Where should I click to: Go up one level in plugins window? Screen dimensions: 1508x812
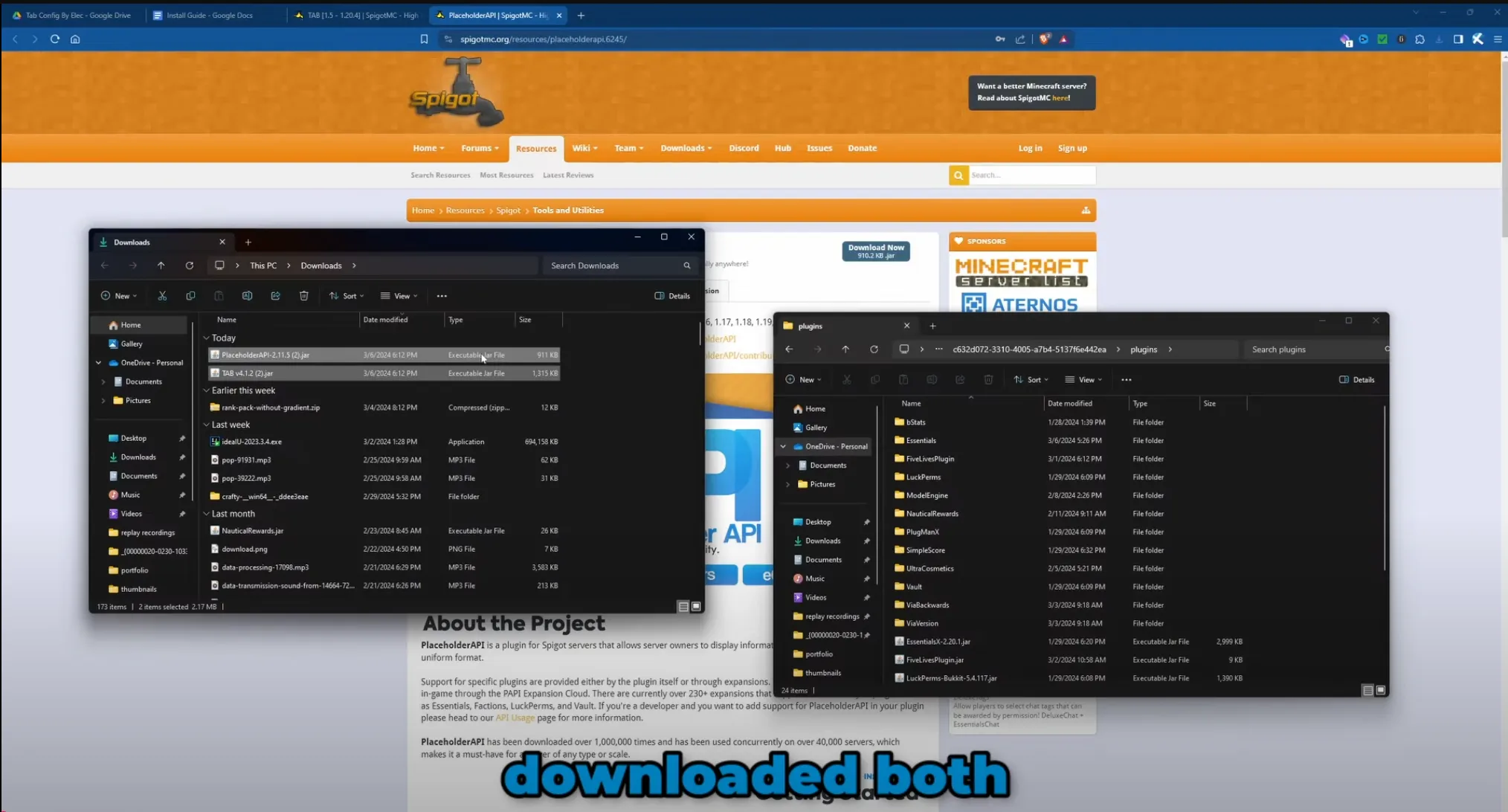click(x=845, y=349)
